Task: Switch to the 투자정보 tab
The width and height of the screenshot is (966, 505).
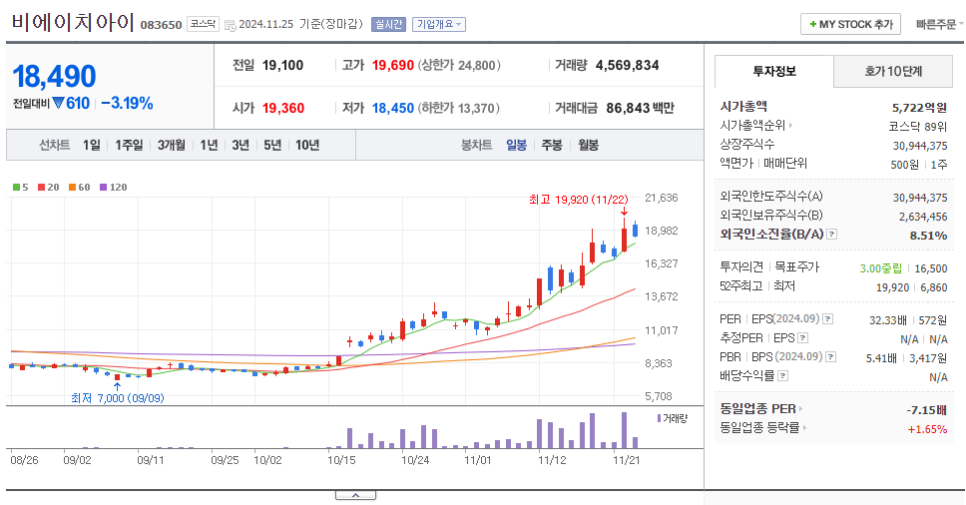Action: pyautogui.click(x=774, y=71)
